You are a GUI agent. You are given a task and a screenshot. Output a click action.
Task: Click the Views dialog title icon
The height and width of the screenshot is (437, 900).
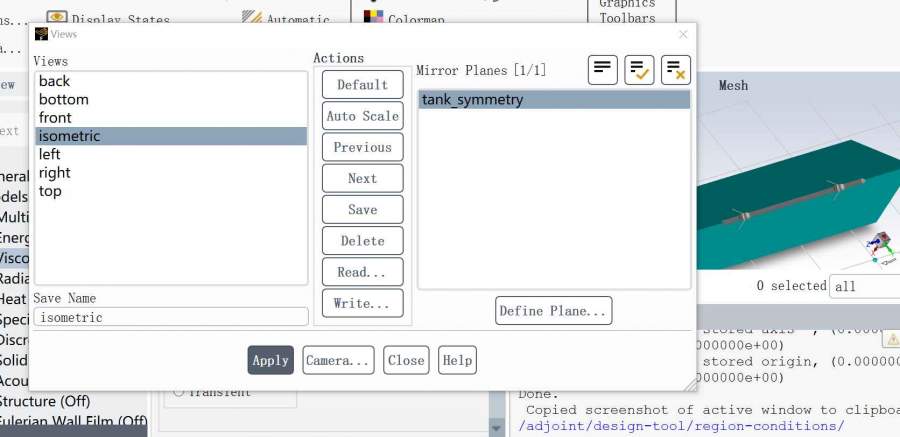41,34
